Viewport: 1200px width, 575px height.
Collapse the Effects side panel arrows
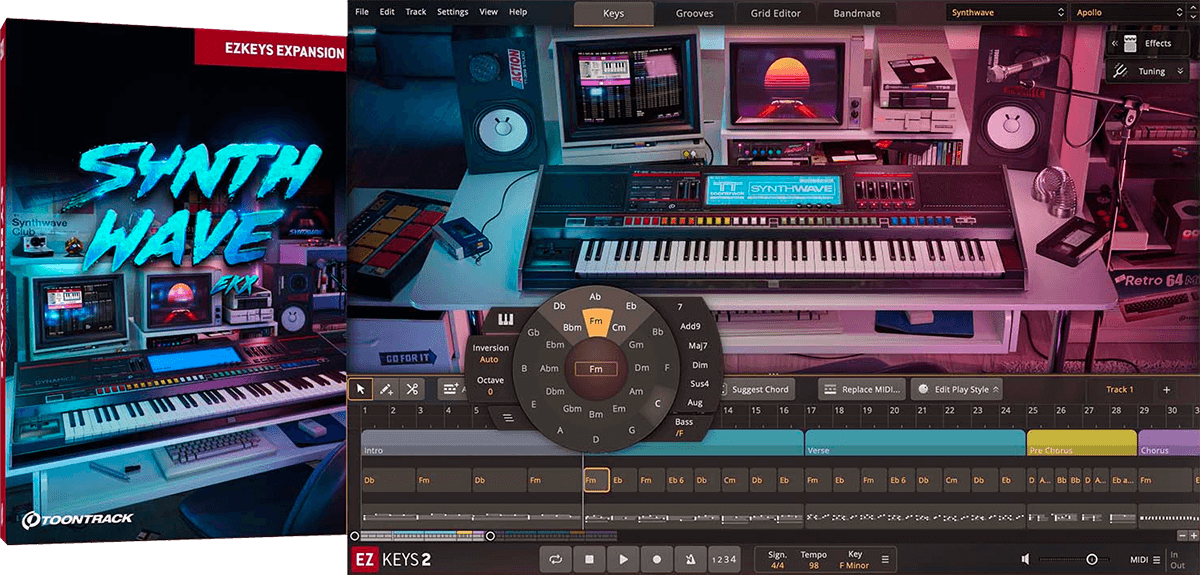(x=1115, y=43)
